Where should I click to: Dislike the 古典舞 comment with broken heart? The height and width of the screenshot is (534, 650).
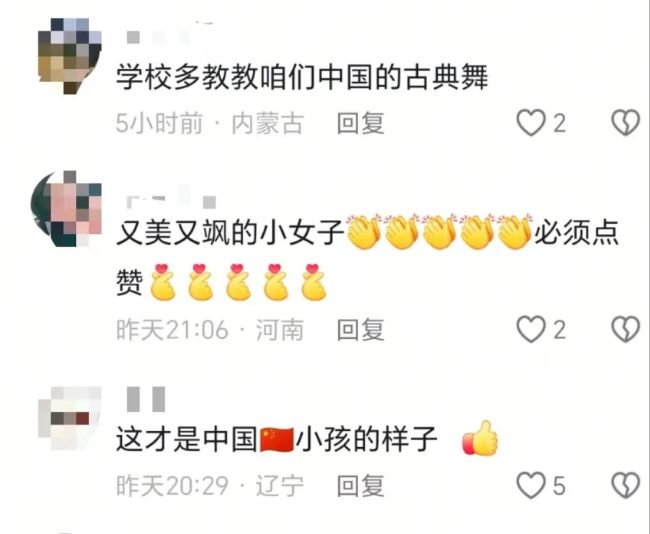626,123
